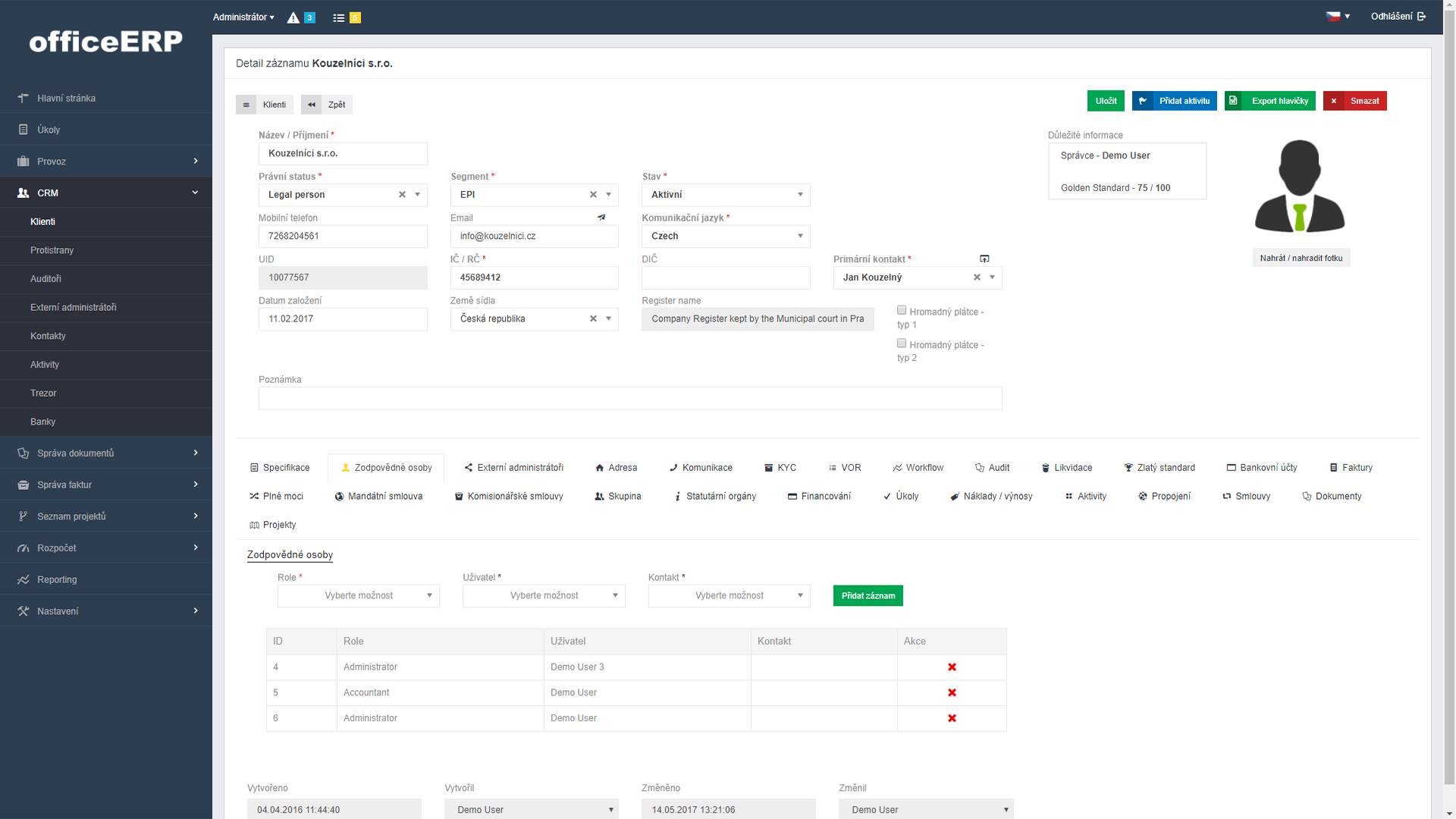The image size is (1456, 819).
Task: Open the Likvidace tab
Action: pos(1066,468)
